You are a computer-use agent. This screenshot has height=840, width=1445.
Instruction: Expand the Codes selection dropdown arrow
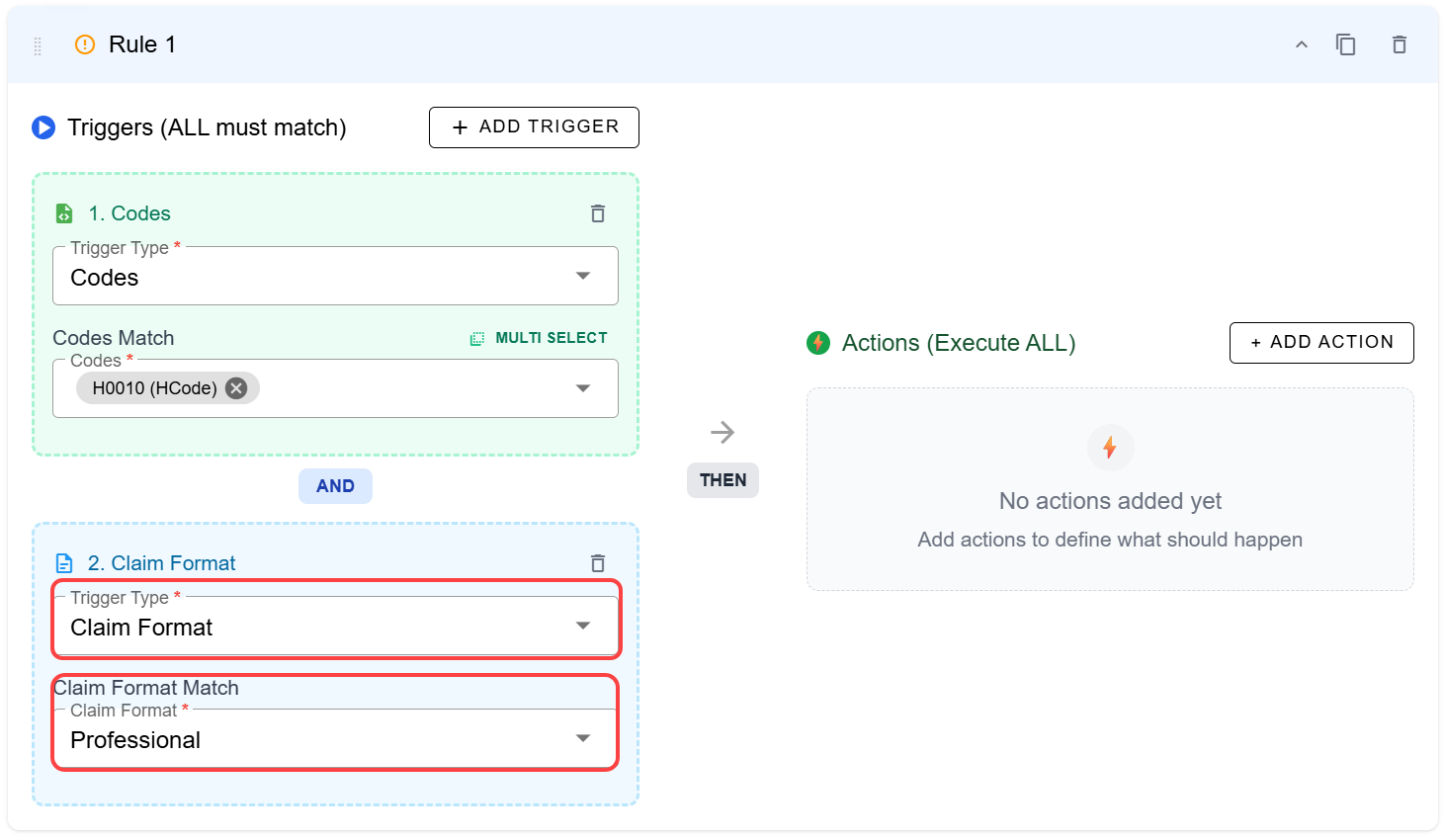click(x=583, y=388)
